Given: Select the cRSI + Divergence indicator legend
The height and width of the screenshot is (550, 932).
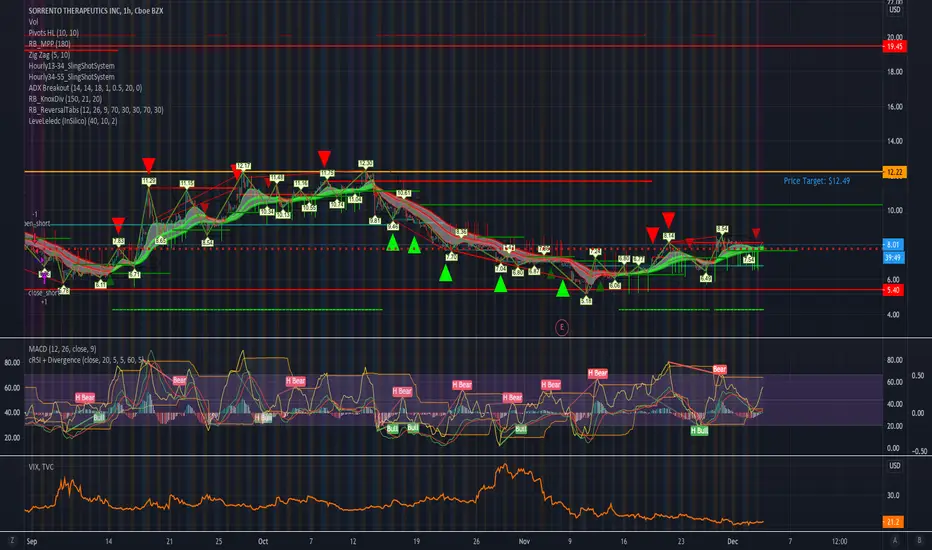Looking at the screenshot, I should pos(86,360).
